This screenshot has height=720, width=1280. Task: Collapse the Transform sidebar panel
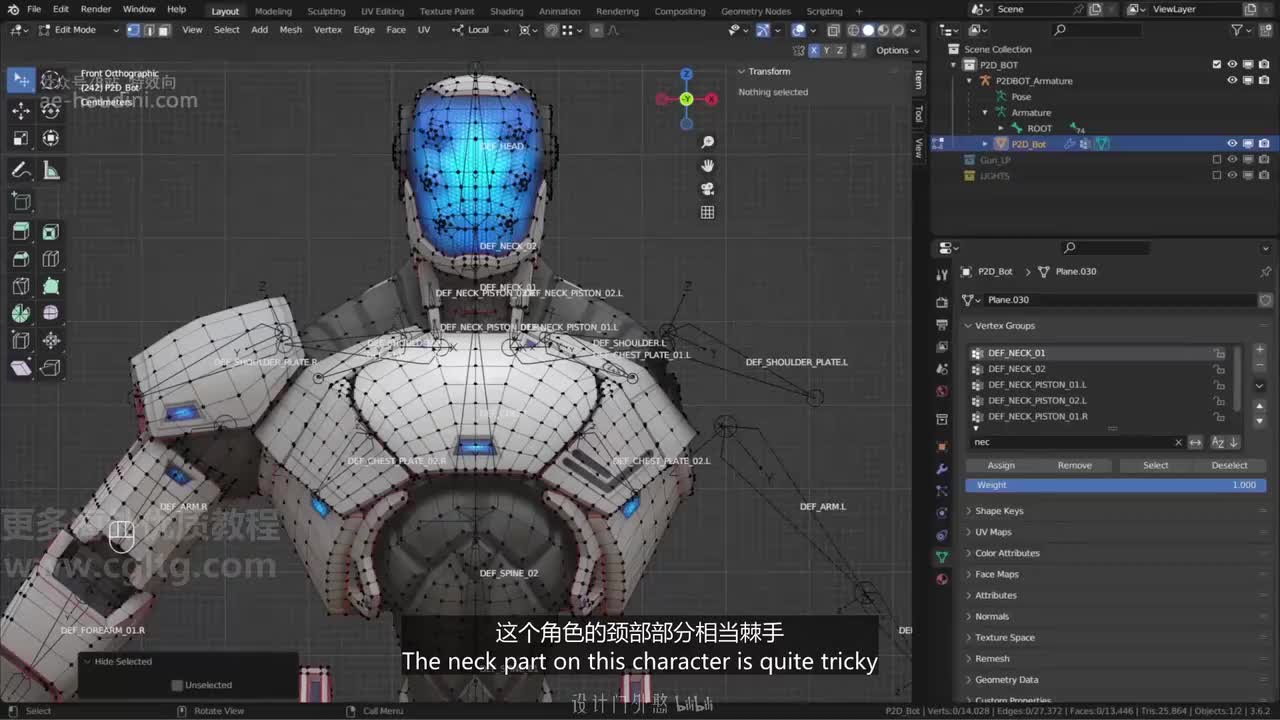point(742,71)
